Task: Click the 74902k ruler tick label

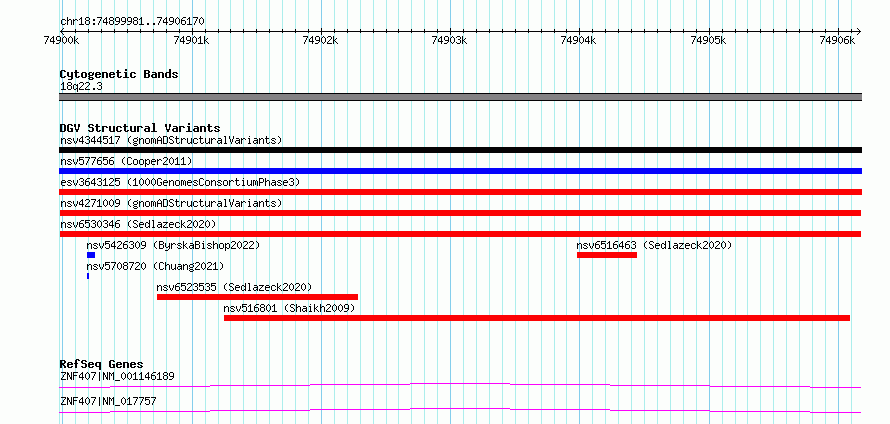Action: [x=321, y=40]
